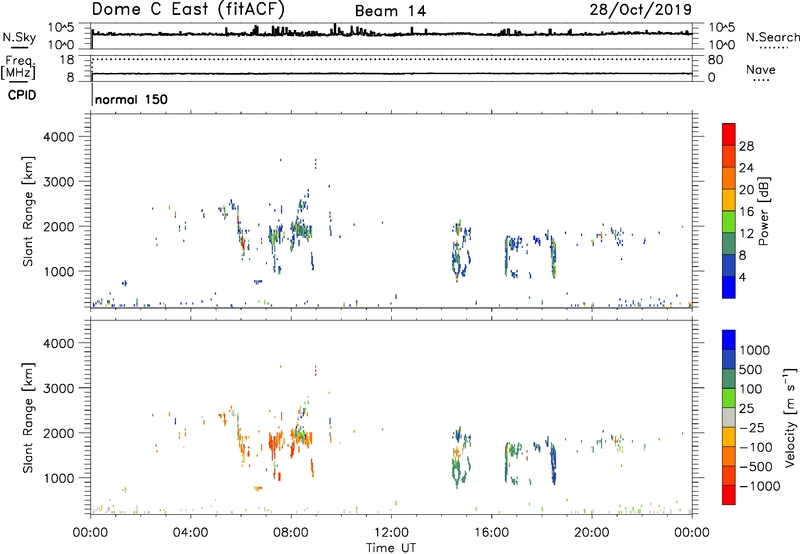Click the "Time UT" axis label
The width and height of the screenshot is (800, 554).
coord(391,548)
